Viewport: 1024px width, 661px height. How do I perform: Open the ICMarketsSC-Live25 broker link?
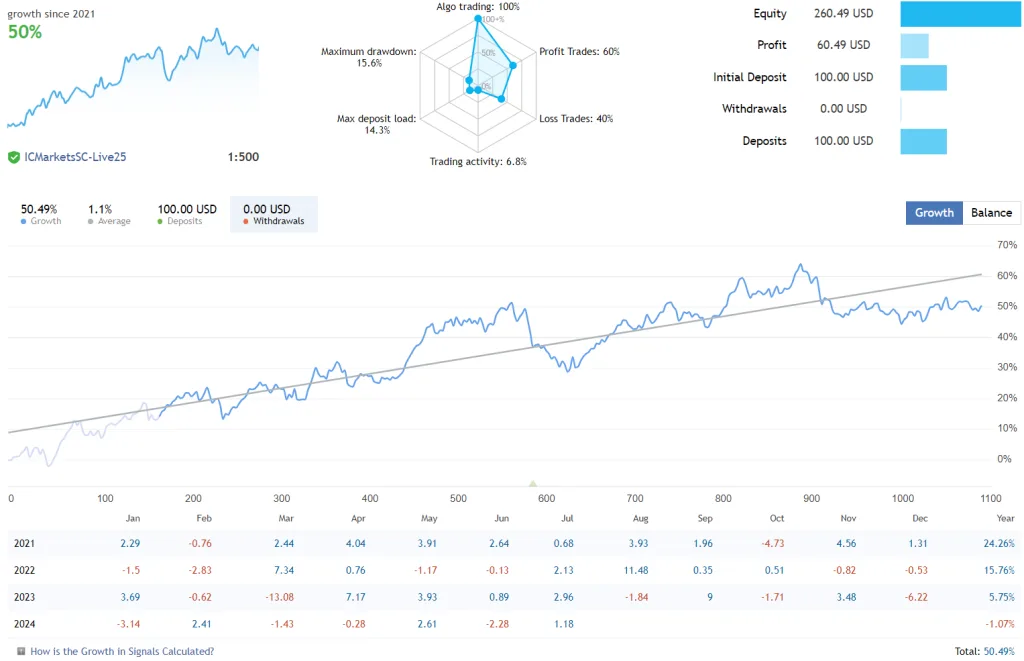click(x=75, y=156)
